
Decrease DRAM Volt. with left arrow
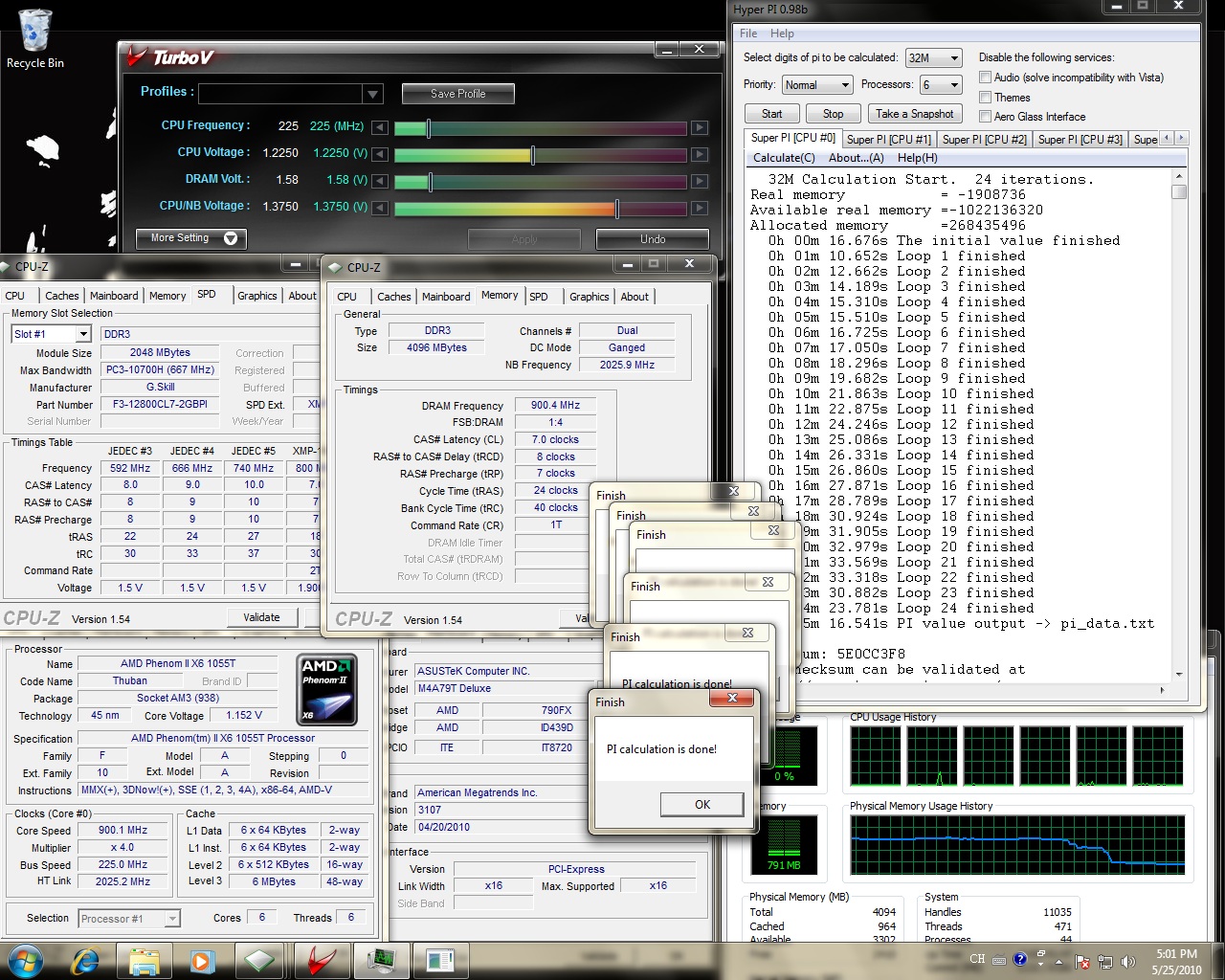point(380,181)
